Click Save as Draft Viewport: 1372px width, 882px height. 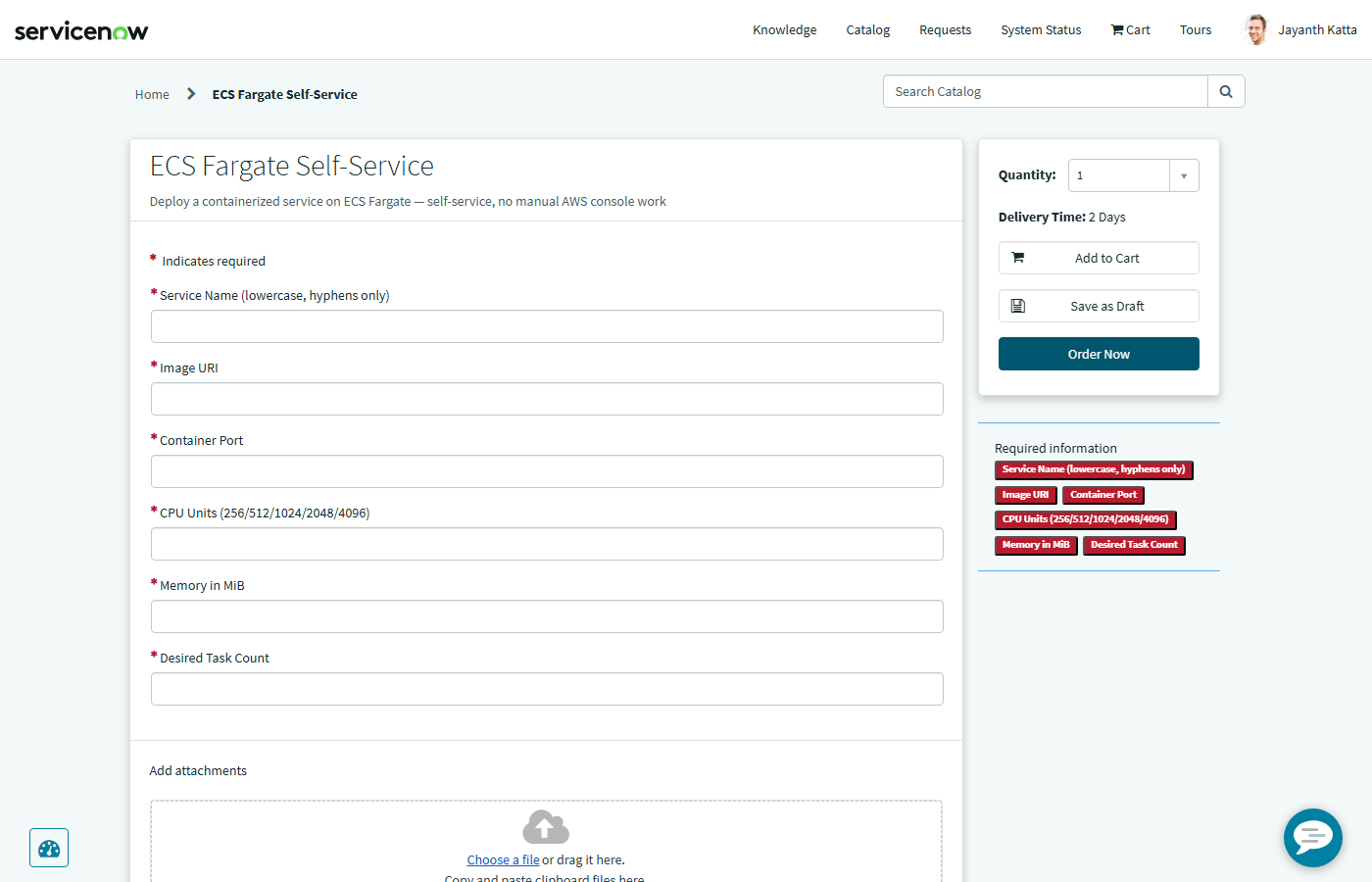pyautogui.click(x=1099, y=306)
